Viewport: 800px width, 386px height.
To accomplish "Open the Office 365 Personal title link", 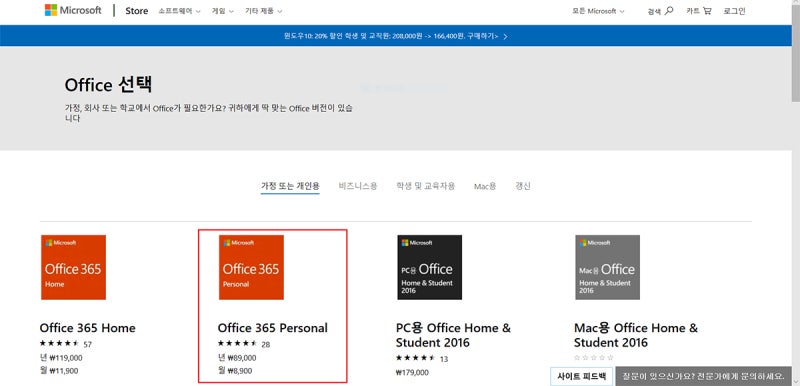I will click(273, 328).
